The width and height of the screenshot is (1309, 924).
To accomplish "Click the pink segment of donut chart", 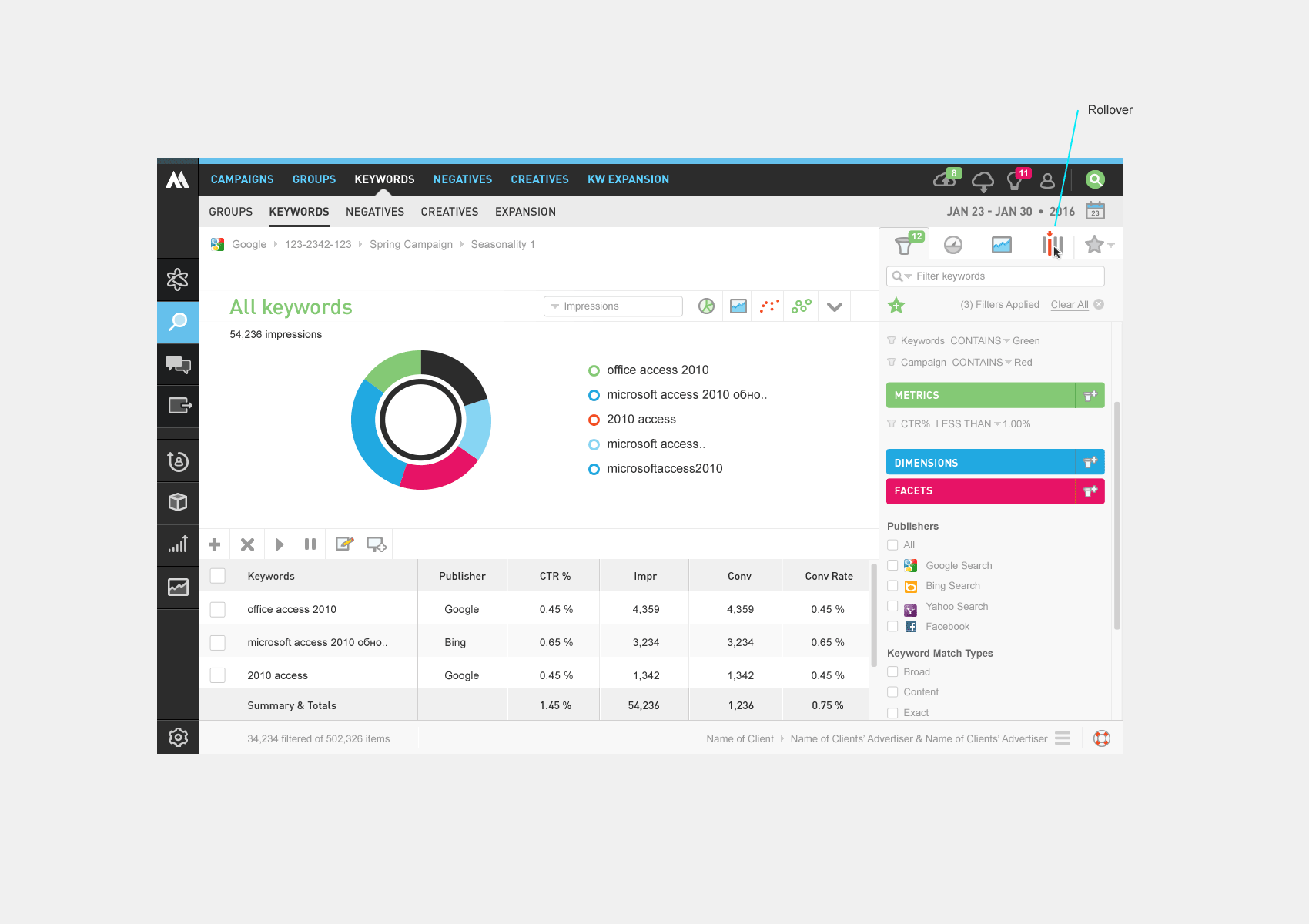I will pos(439,471).
